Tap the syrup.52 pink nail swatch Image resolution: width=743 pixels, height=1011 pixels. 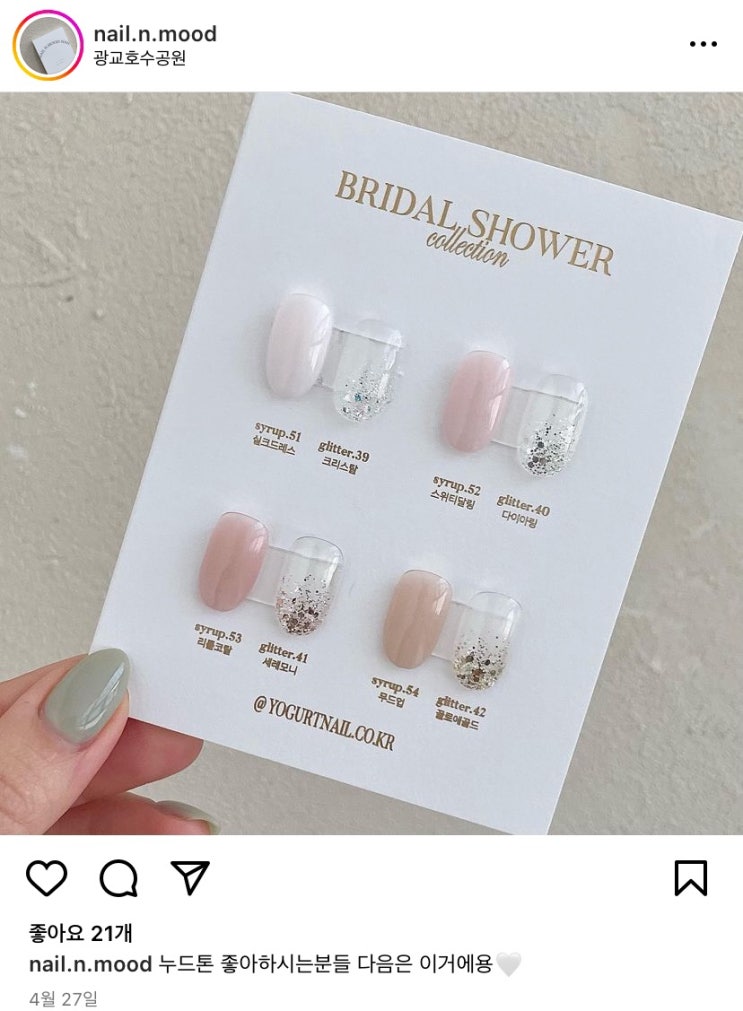point(476,401)
